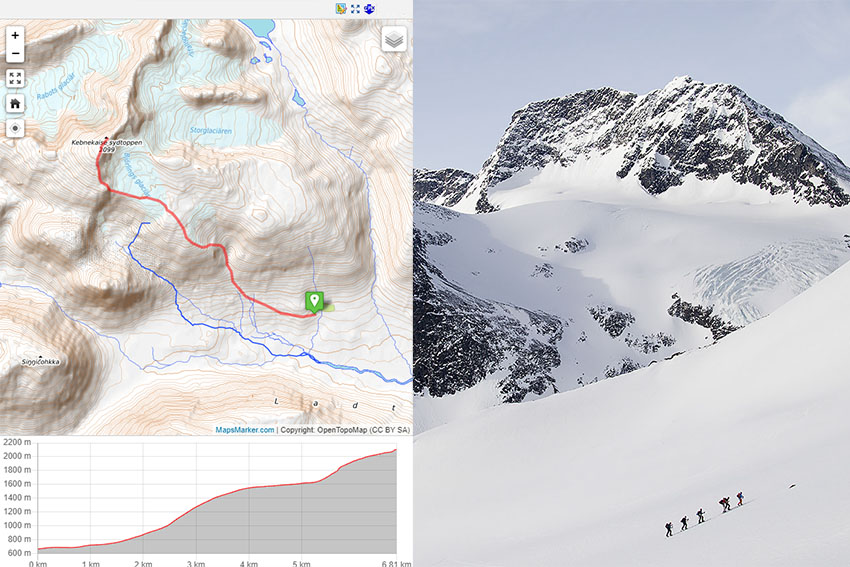Open the map layers selector
The width and height of the screenshot is (850, 567).
(x=394, y=39)
